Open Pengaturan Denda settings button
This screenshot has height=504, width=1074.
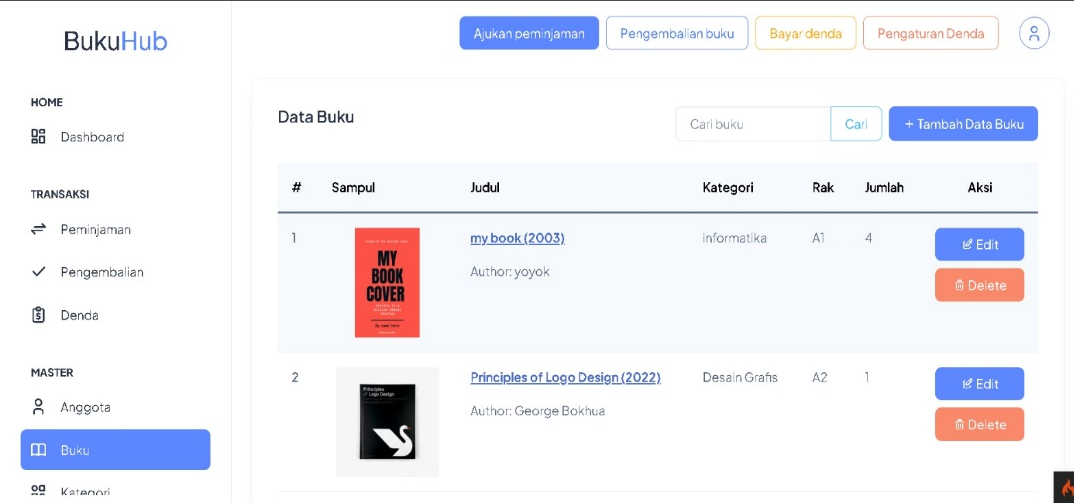931,34
